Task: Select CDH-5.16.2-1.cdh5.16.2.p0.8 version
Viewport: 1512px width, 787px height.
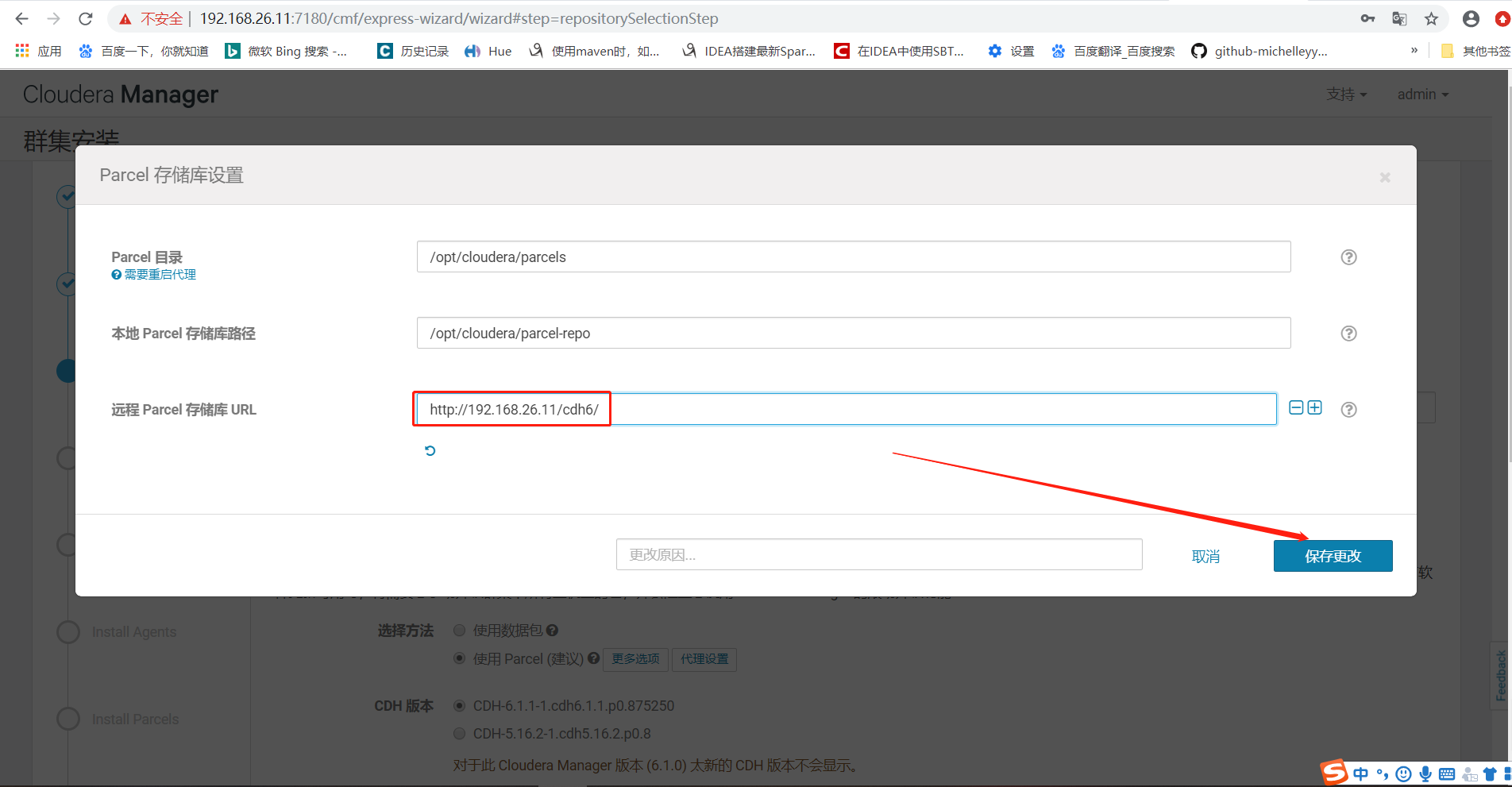Action: [x=459, y=733]
